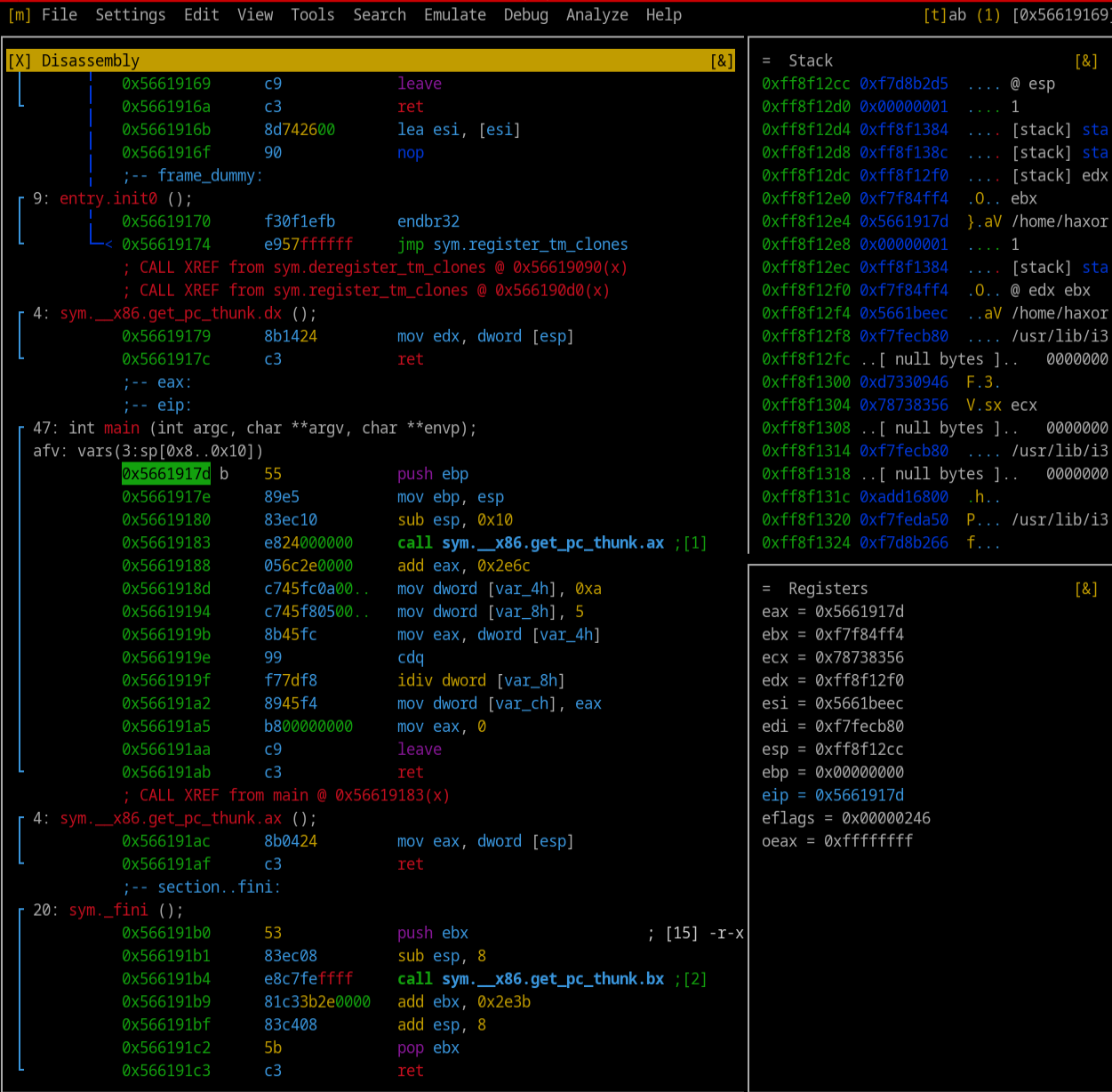Click the [m] menu icon
This screenshot has height=1092, width=1112.
point(19,15)
